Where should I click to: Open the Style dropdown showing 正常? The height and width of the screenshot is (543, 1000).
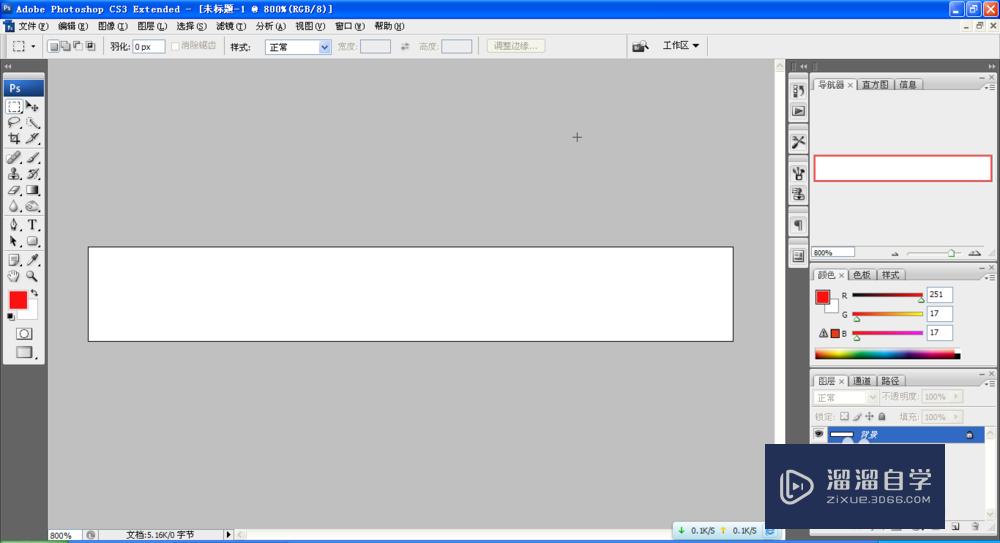click(x=298, y=47)
